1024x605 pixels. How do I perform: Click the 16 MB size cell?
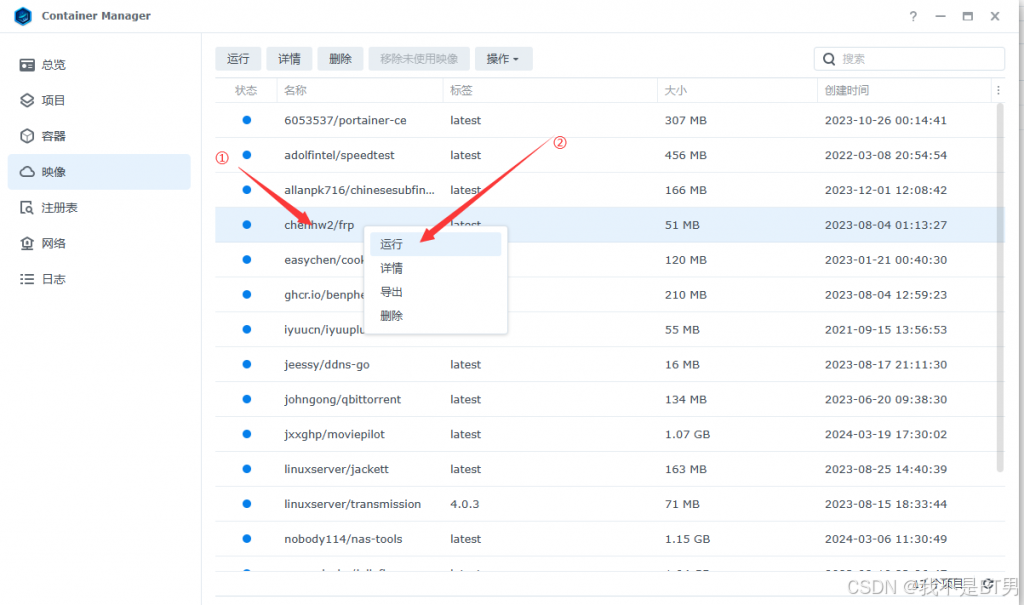[x=682, y=365]
